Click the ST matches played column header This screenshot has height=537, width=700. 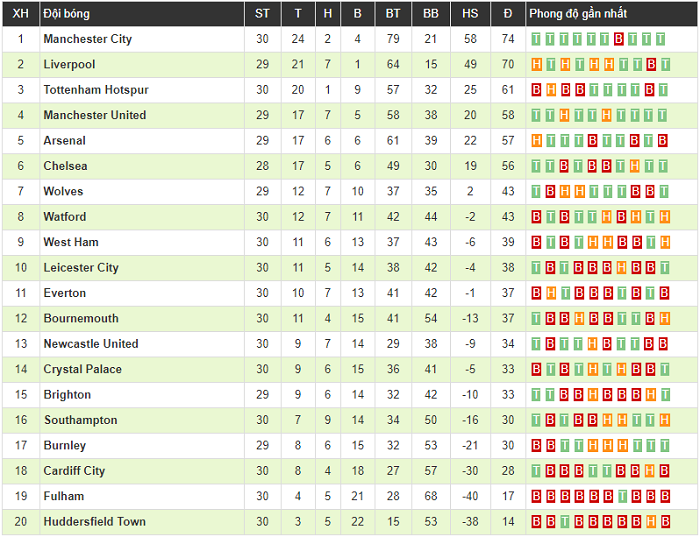click(262, 13)
